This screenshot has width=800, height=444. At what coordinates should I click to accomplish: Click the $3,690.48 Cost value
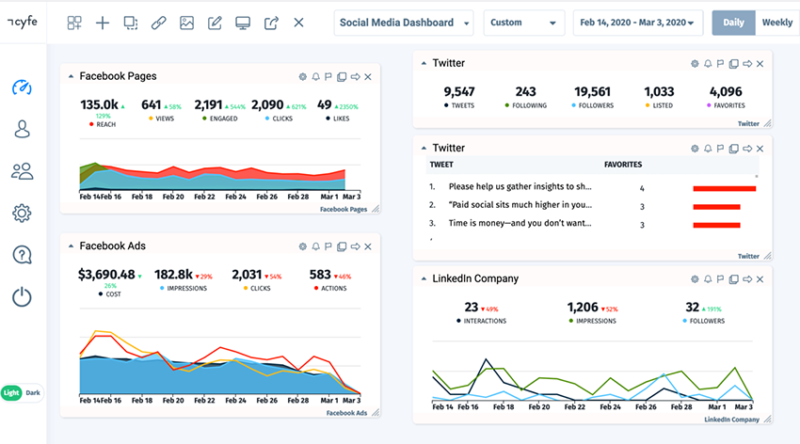(106, 275)
